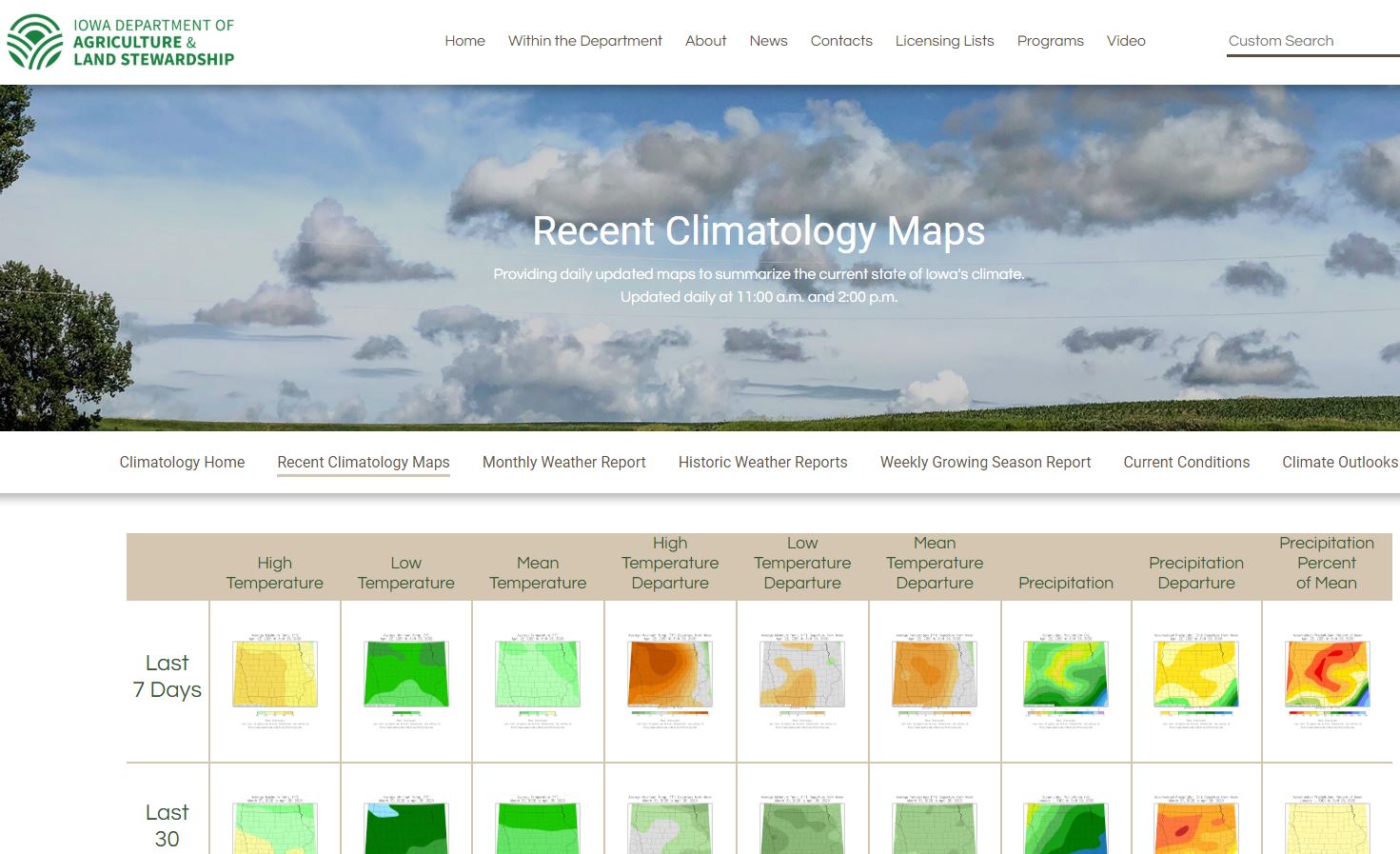This screenshot has width=1400, height=854.
Task: Open the Within the Department menu
Action: coord(584,41)
